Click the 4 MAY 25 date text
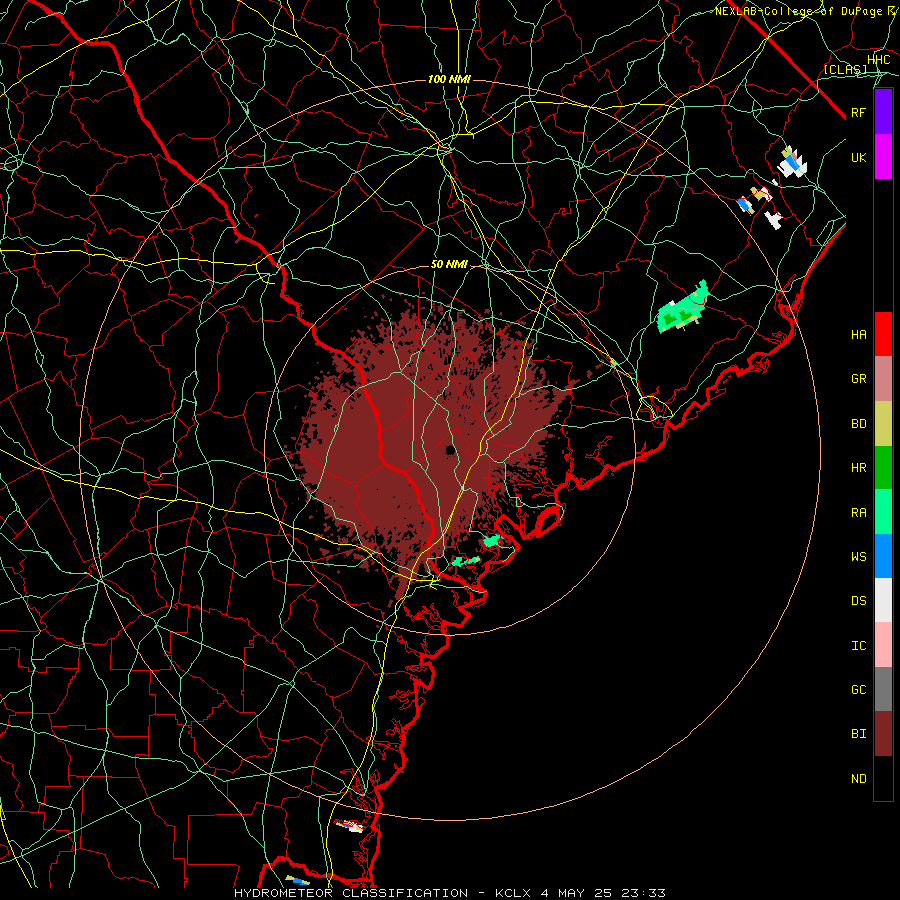This screenshot has width=900, height=900. click(578, 893)
